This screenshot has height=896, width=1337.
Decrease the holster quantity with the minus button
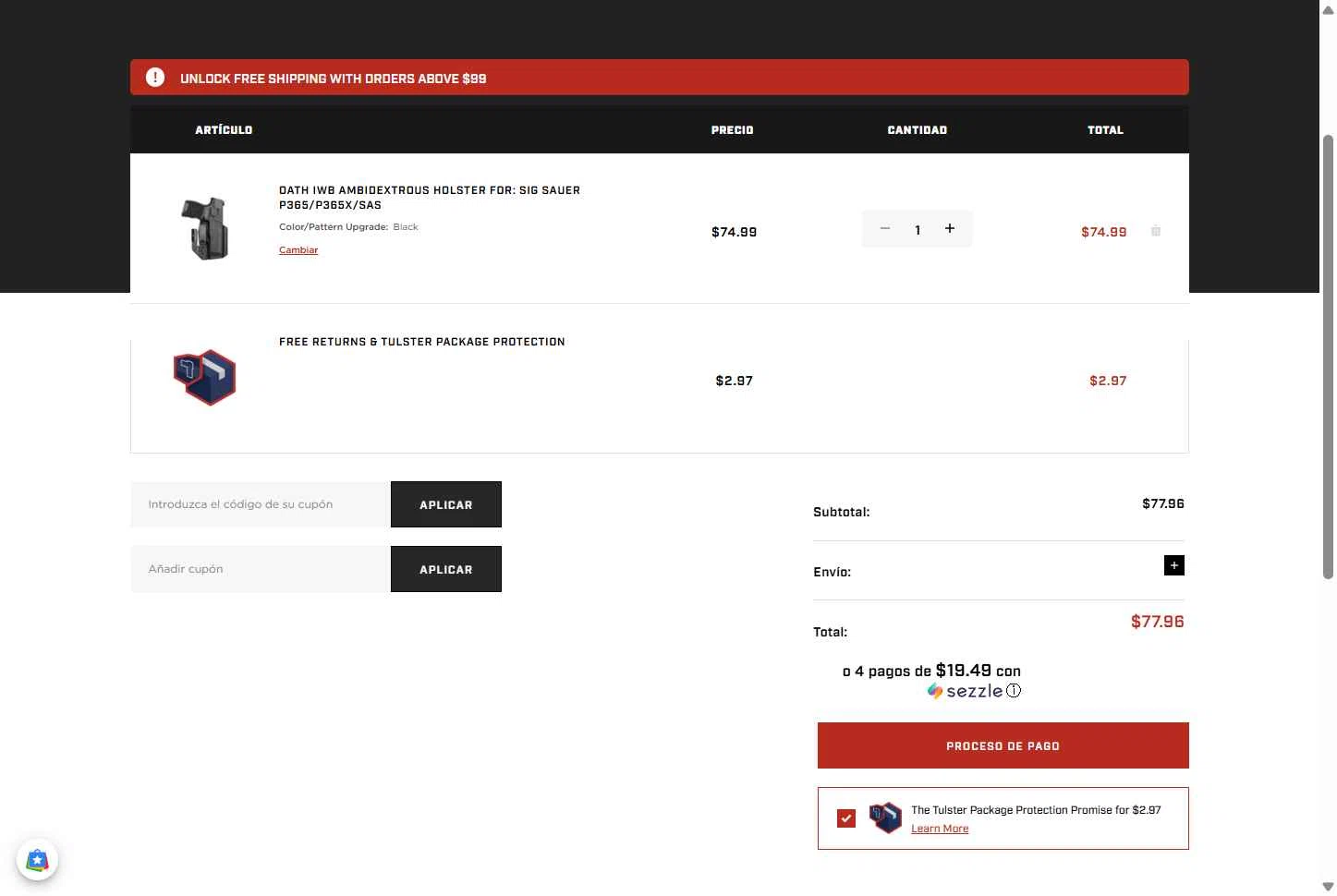coord(885,229)
